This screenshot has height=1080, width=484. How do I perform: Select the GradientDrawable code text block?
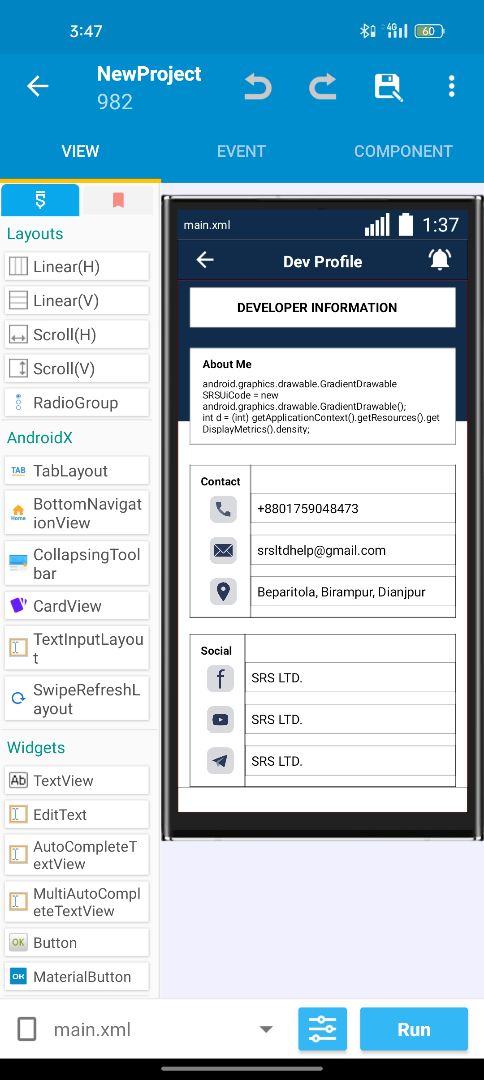pyautogui.click(x=321, y=406)
